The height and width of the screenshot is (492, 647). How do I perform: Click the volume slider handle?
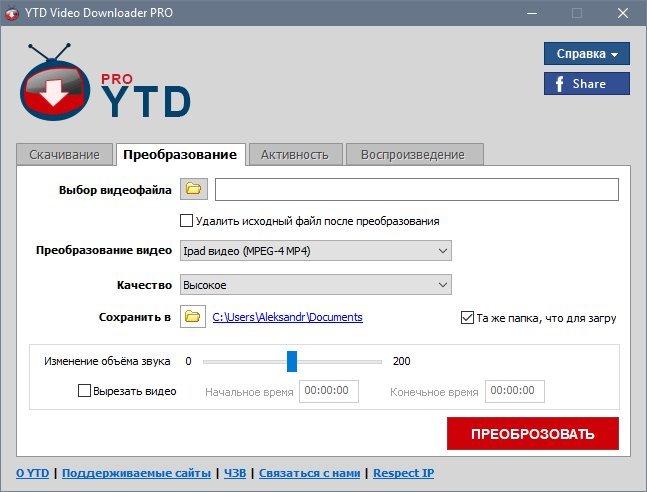(x=292, y=362)
